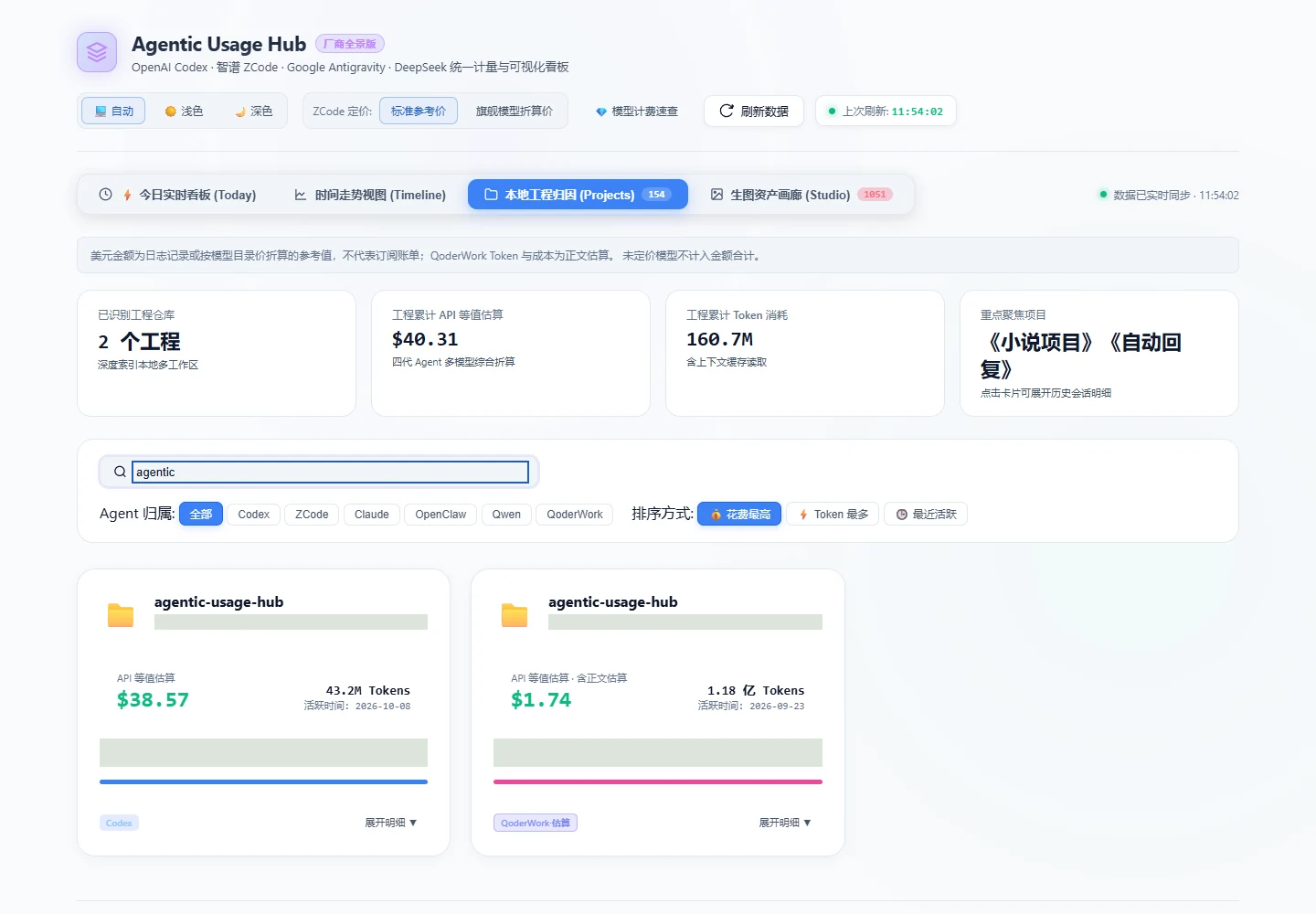1316x914 pixels.
Task: Click the $1.74 cost value
Action: coord(541,700)
